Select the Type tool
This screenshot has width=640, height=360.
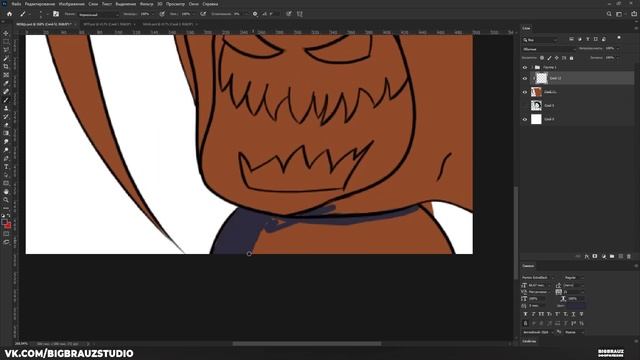[x=6, y=167]
